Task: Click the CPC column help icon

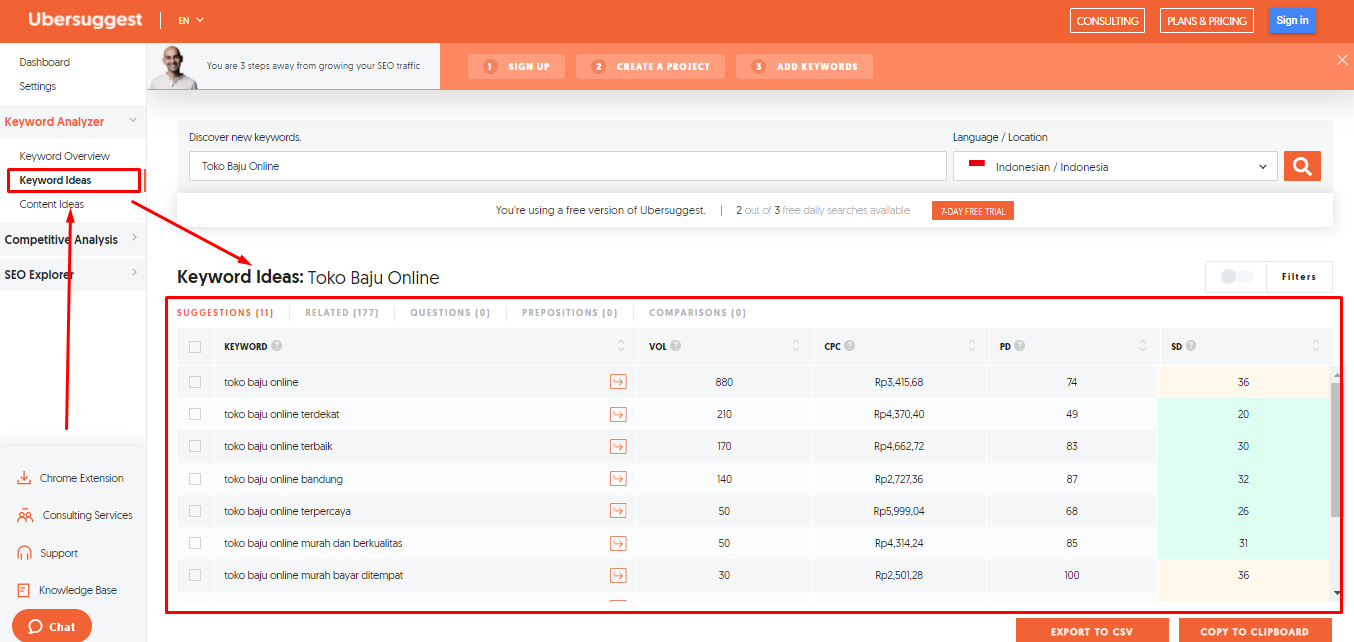Action: pyautogui.click(x=849, y=346)
